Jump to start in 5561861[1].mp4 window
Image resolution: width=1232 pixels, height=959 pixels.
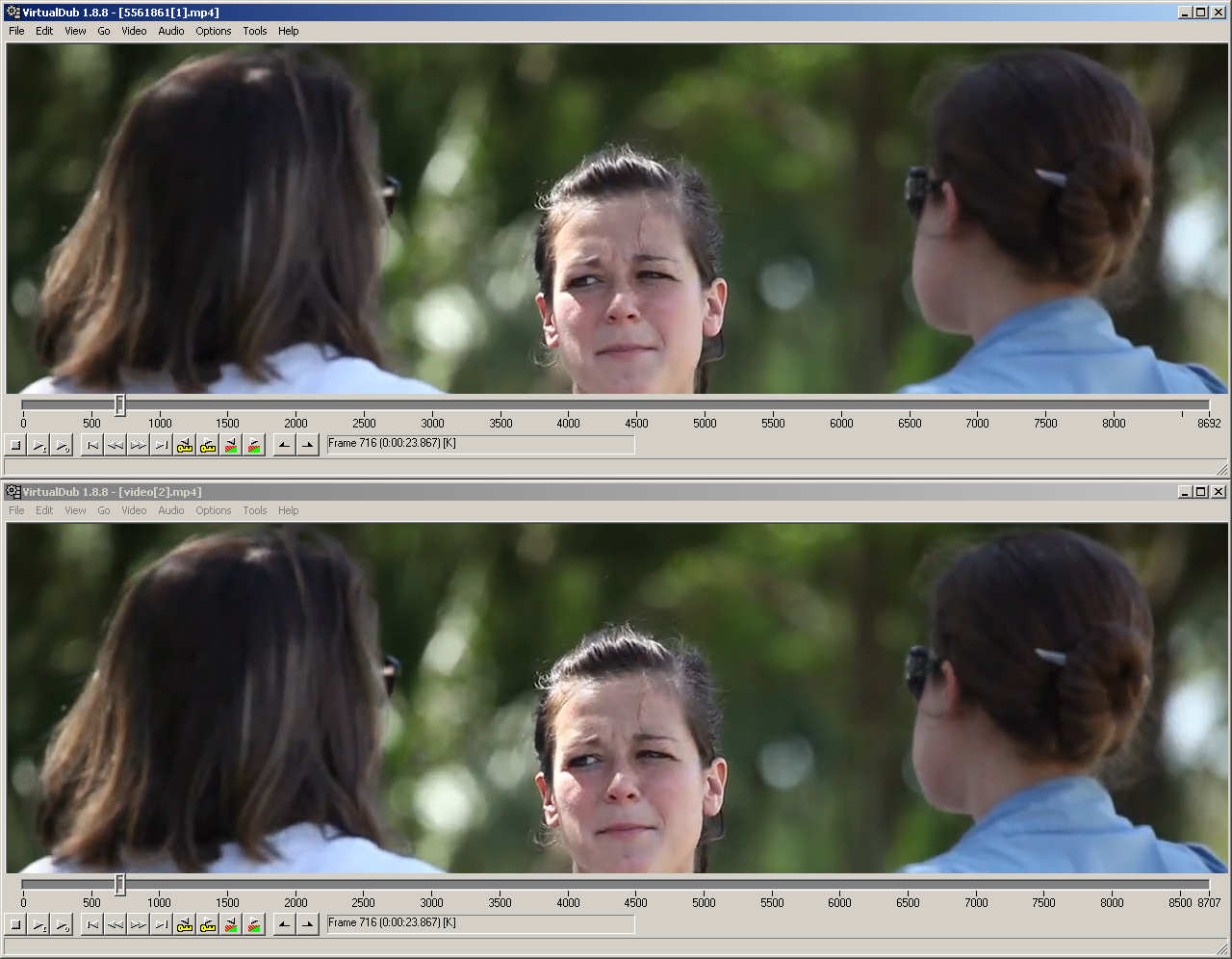92,445
